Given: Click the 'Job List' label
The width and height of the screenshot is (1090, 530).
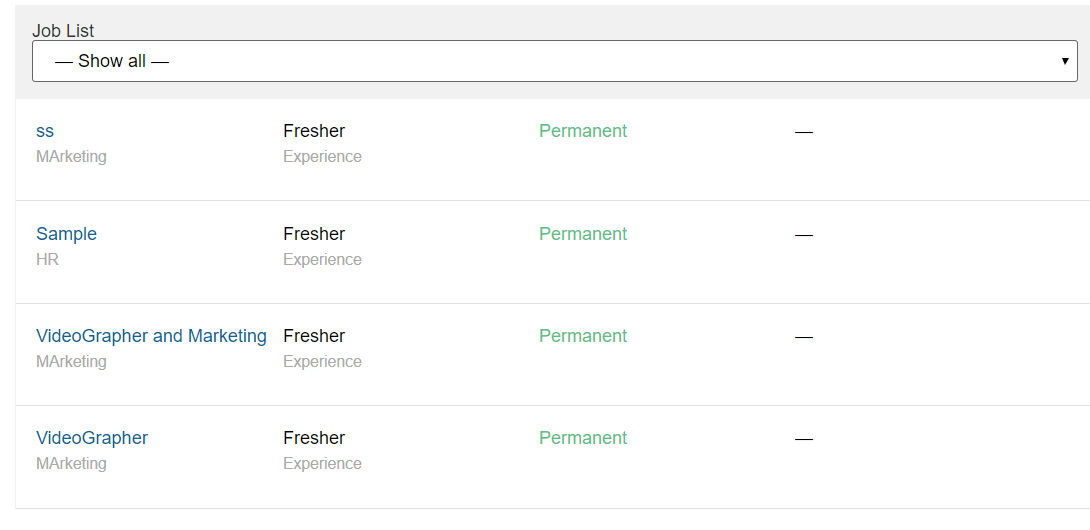Looking at the screenshot, I should 63,31.
